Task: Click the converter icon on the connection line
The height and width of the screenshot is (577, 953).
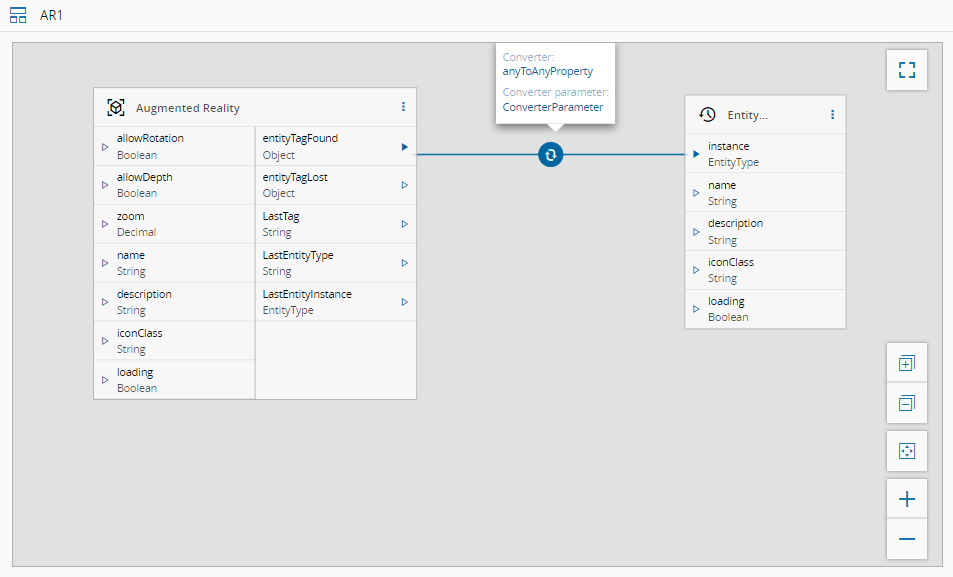Action: click(551, 154)
